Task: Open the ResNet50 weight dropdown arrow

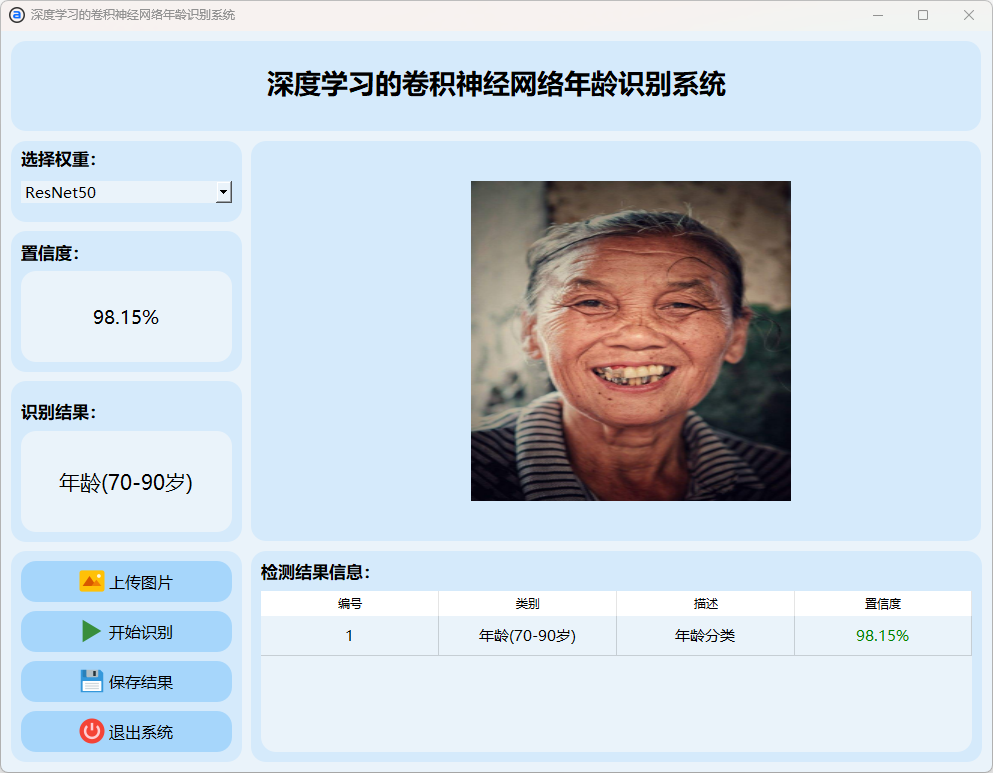Action: (x=224, y=192)
